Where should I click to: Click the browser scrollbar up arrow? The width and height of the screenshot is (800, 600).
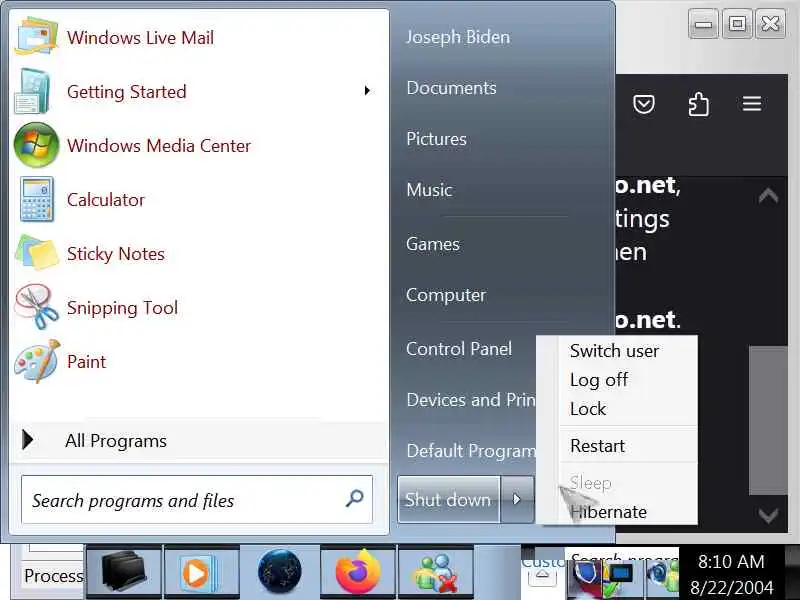coord(768,195)
